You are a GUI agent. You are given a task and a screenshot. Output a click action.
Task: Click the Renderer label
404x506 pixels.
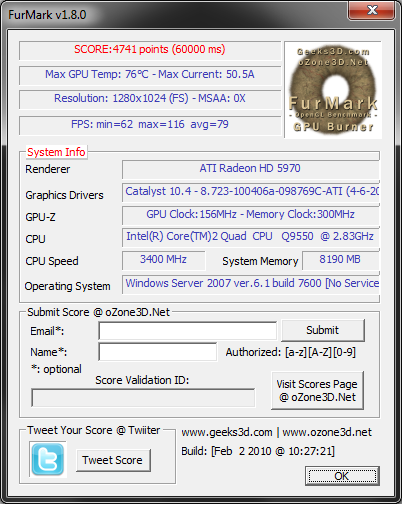[48, 169]
